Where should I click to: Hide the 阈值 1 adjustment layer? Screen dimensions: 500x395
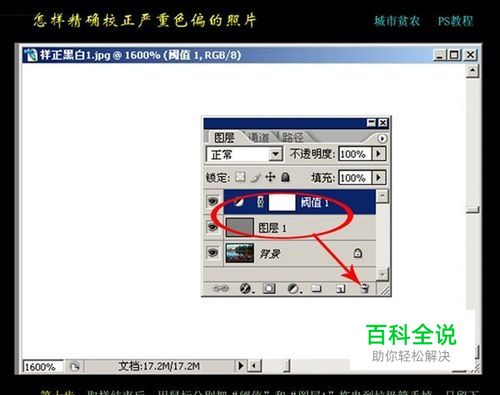(213, 201)
